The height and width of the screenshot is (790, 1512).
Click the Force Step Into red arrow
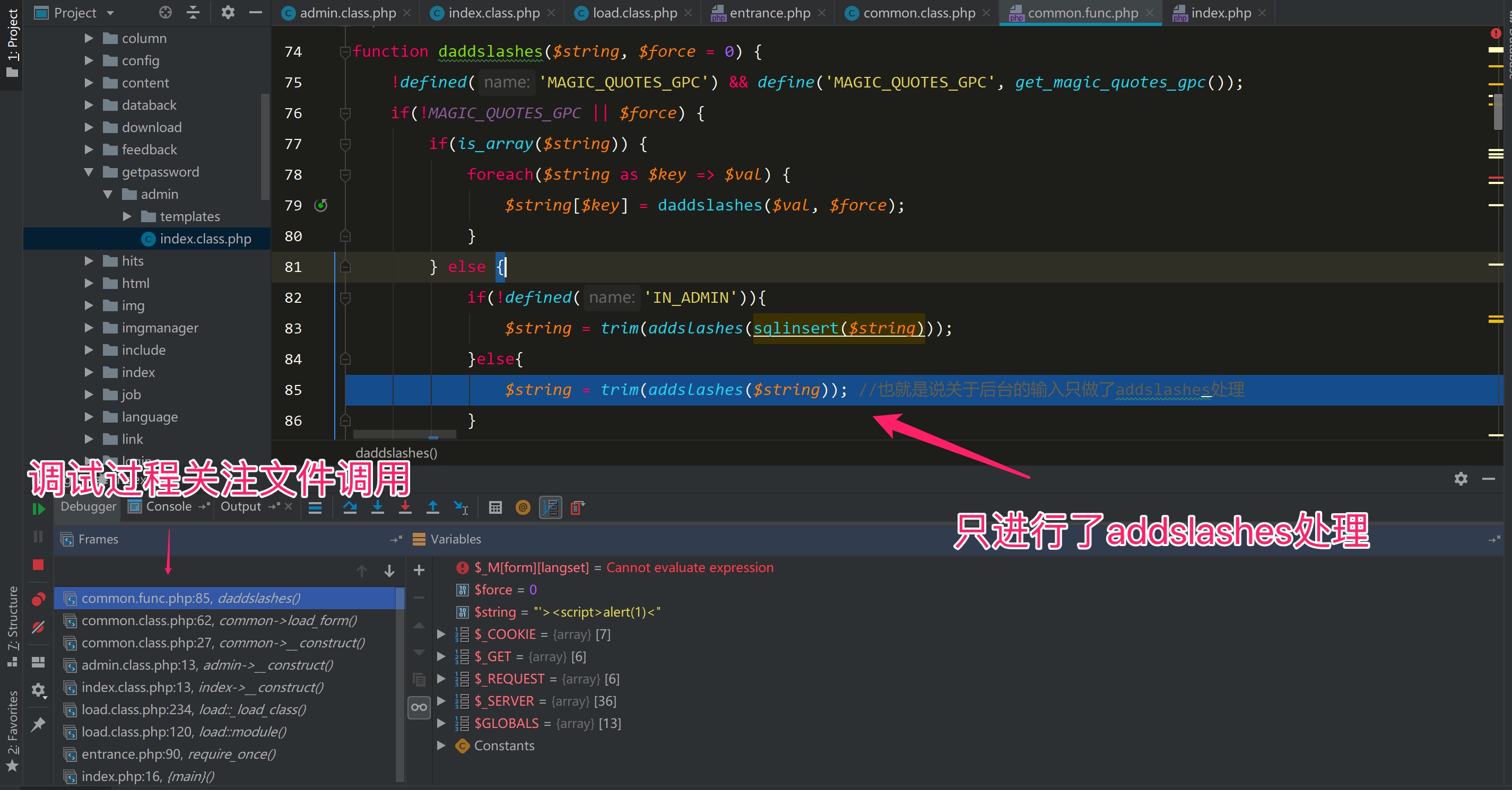pyautogui.click(x=405, y=507)
